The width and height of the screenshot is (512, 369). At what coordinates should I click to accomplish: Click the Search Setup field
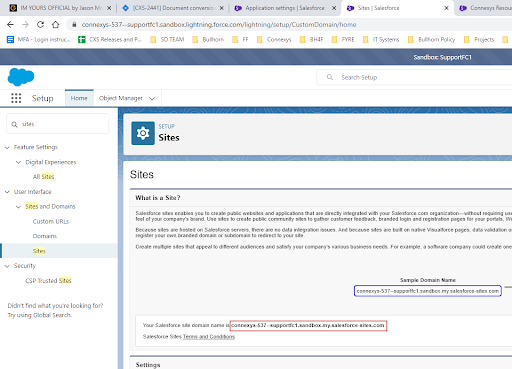pyautogui.click(x=414, y=77)
